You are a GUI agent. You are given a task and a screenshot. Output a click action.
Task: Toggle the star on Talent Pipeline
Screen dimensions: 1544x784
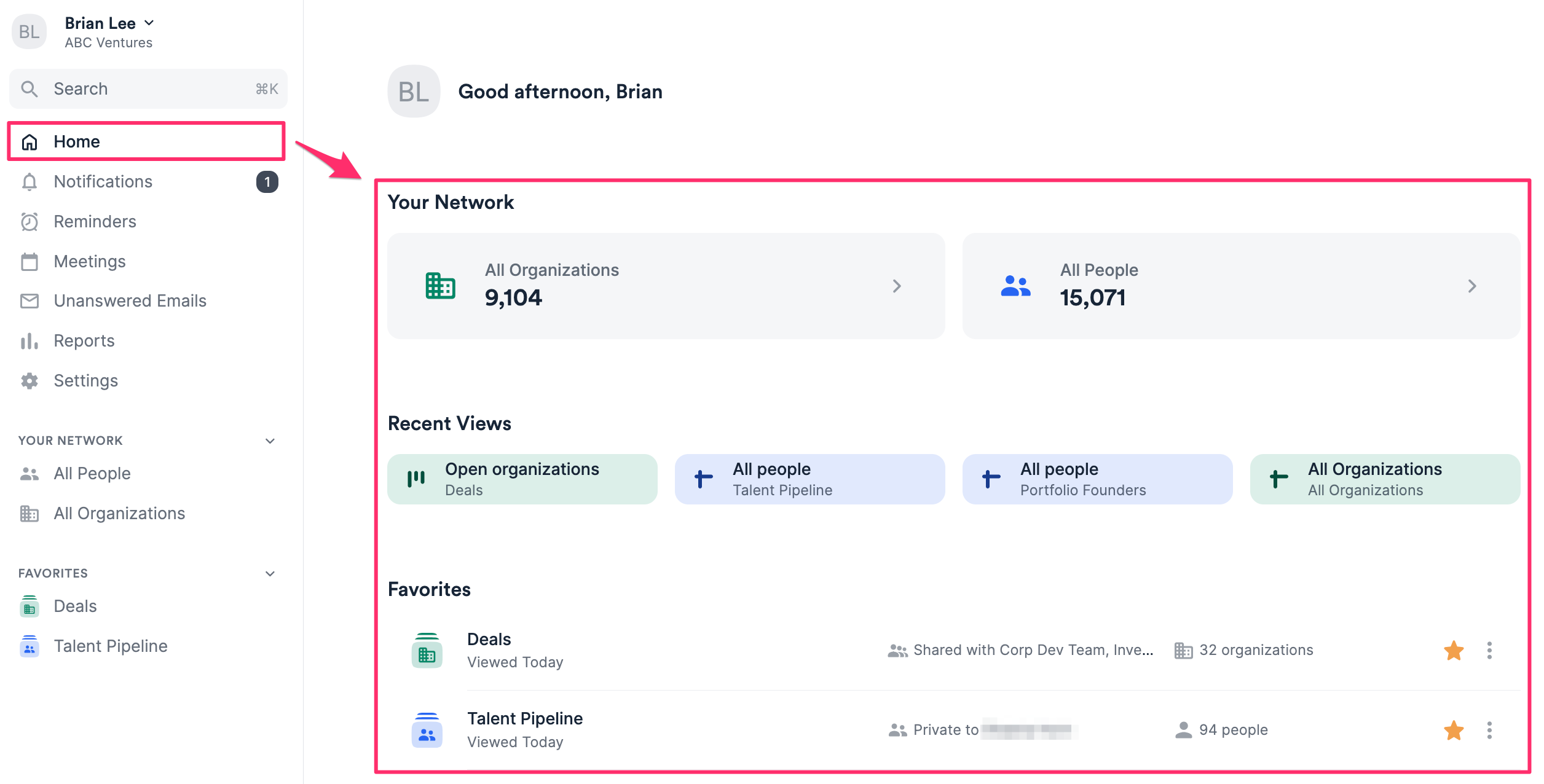click(1453, 731)
